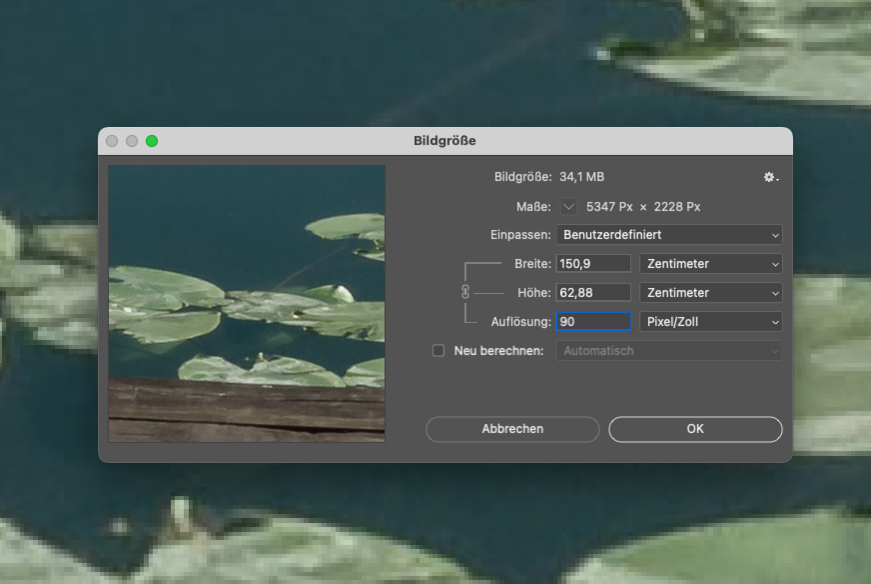The image size is (871, 584).
Task: Click the Abbrechen button
Action: click(x=513, y=429)
